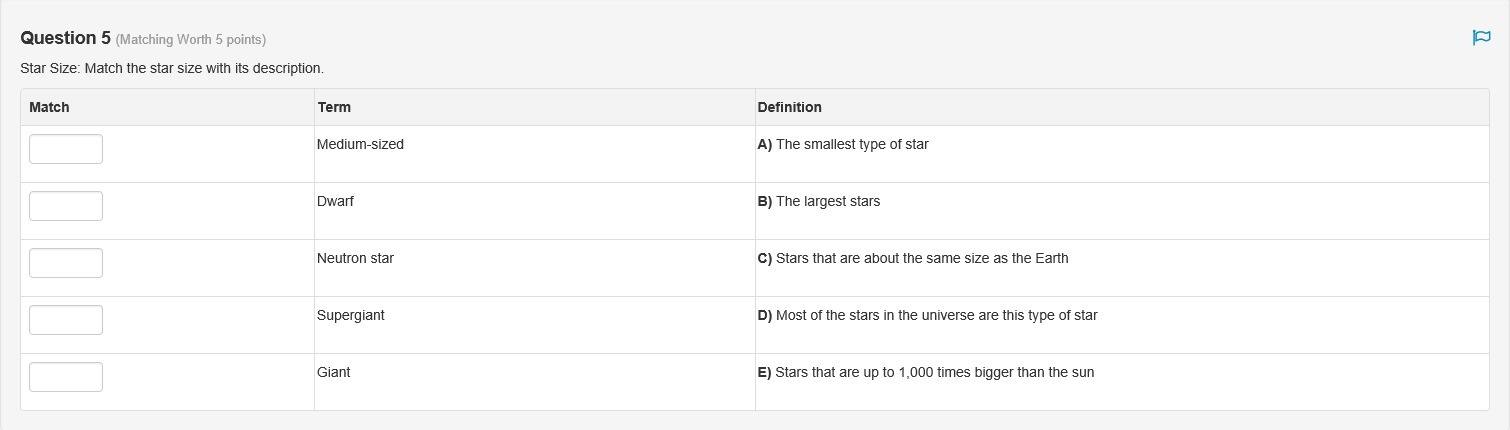This screenshot has height=430, width=1510.
Task: Click definition A, the smallest type of star
Action: click(843, 144)
